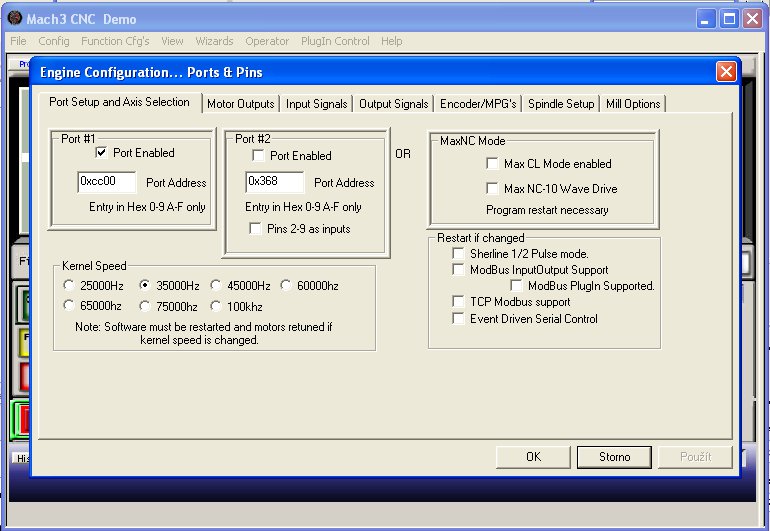Open Mill Options tab
Screen dimensions: 770x531
(633, 104)
